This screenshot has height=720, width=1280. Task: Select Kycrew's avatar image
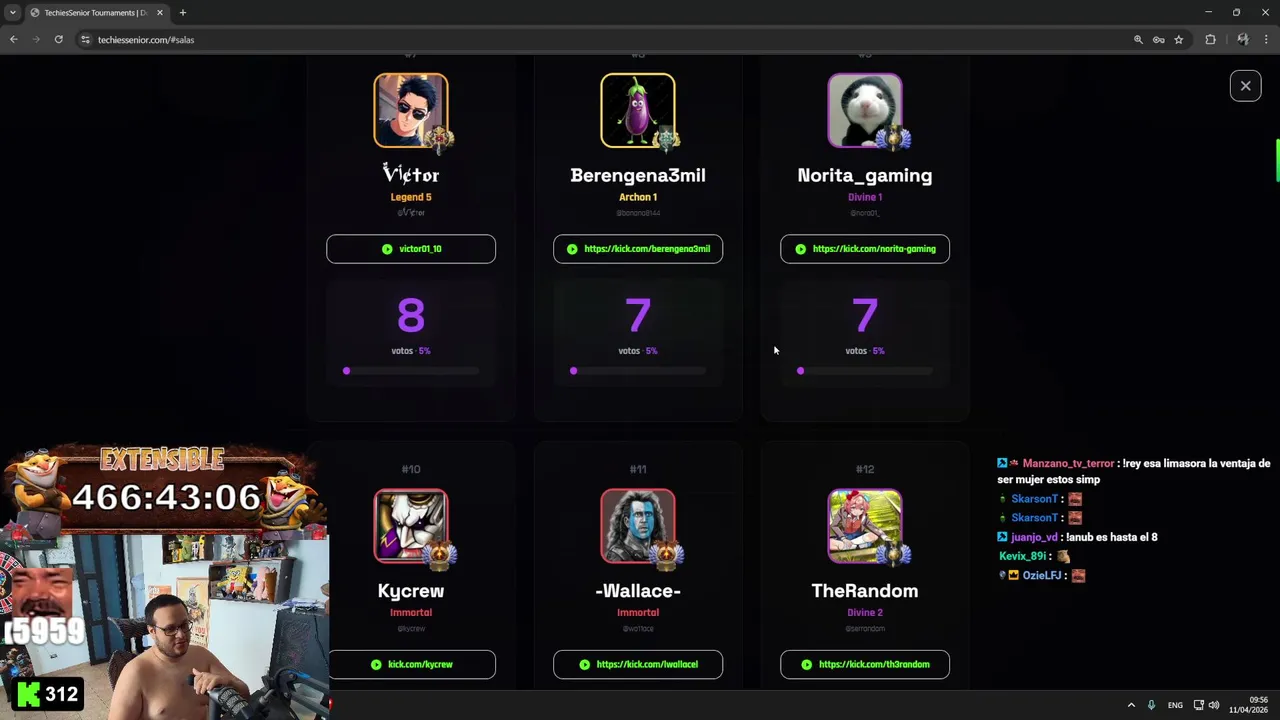[411, 526]
